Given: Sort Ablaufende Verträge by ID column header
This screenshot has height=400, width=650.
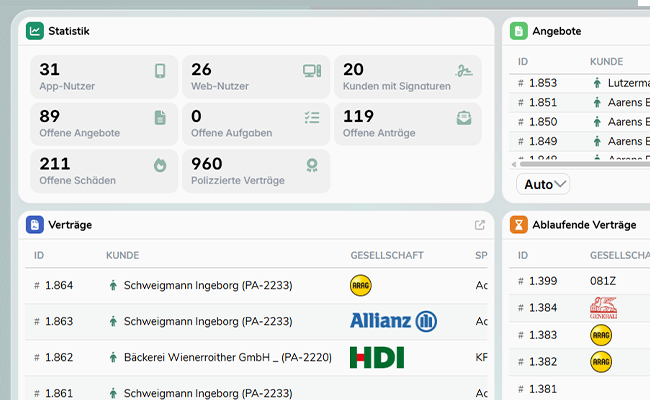Looking at the screenshot, I should tap(523, 255).
